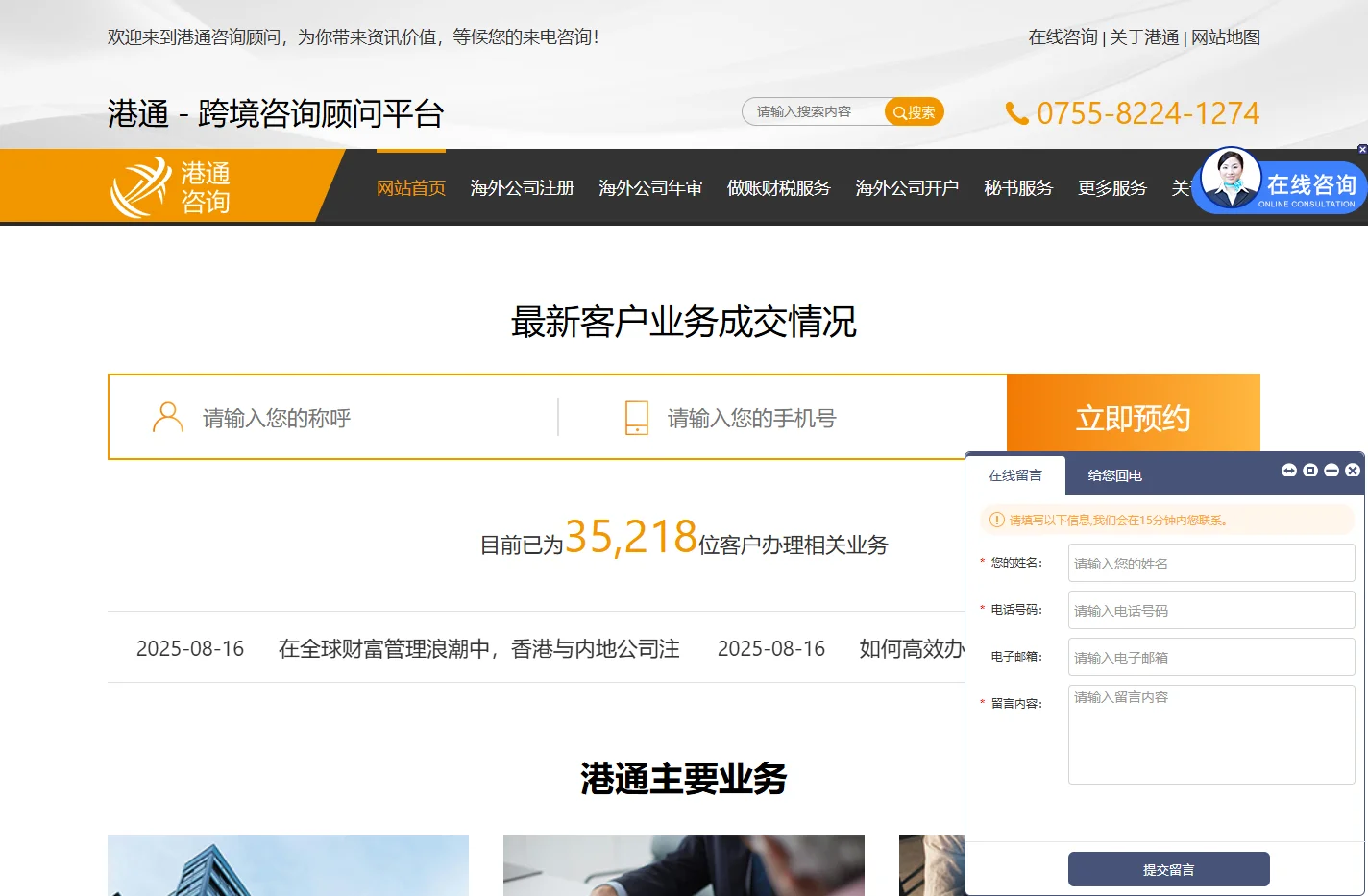Viewport: 1368px width, 896px height.
Task: Maximize the chat widget with the square icon
Action: pyautogui.click(x=1310, y=470)
